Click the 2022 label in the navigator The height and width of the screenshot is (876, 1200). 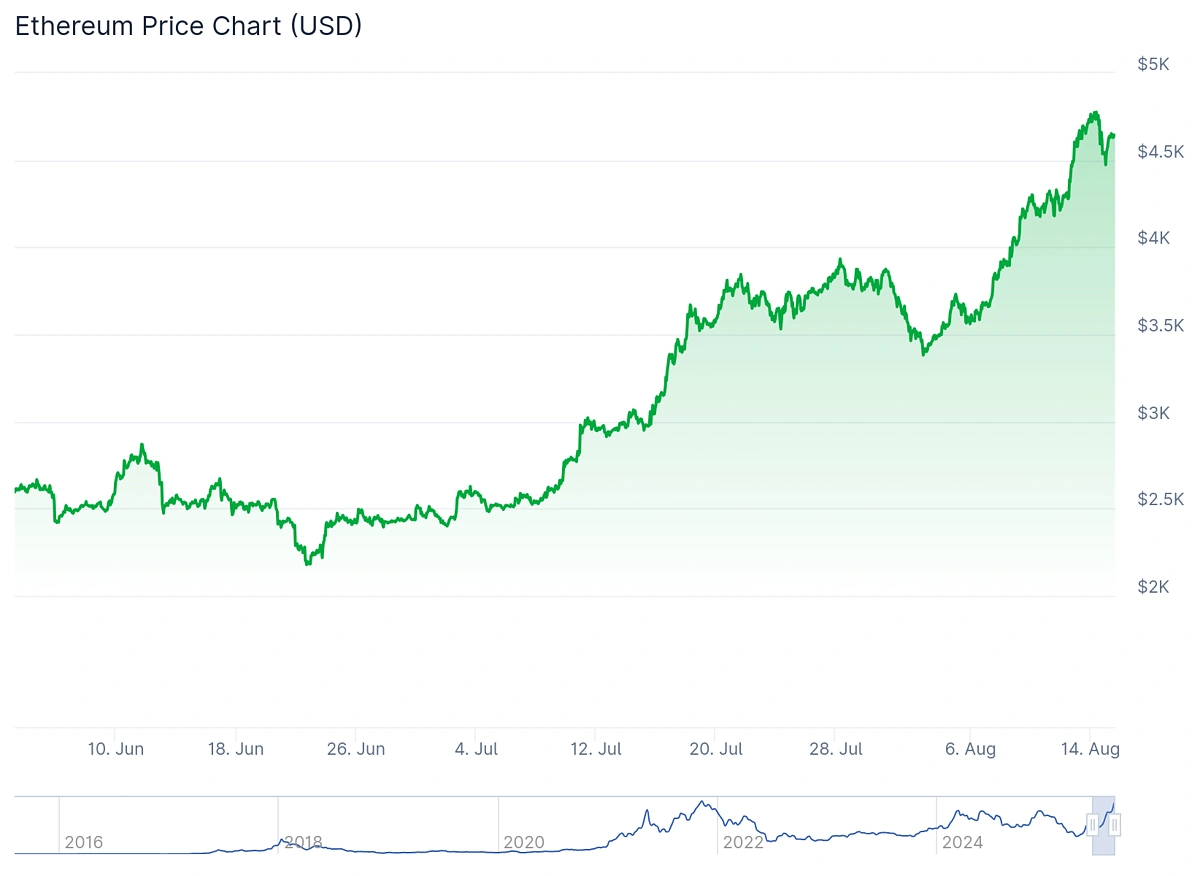743,843
